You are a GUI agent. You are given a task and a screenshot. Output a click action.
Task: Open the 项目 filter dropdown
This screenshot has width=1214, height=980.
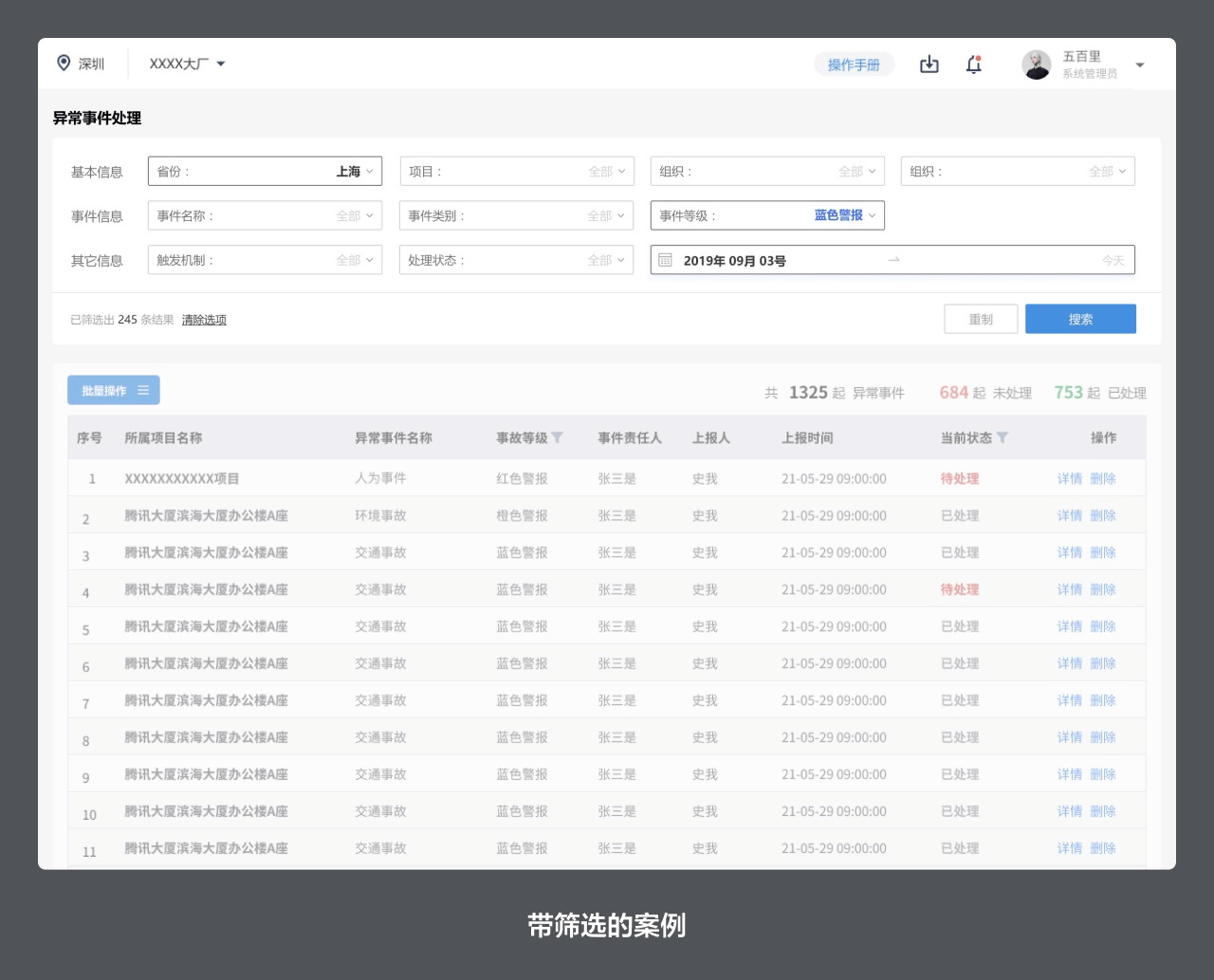(517, 172)
